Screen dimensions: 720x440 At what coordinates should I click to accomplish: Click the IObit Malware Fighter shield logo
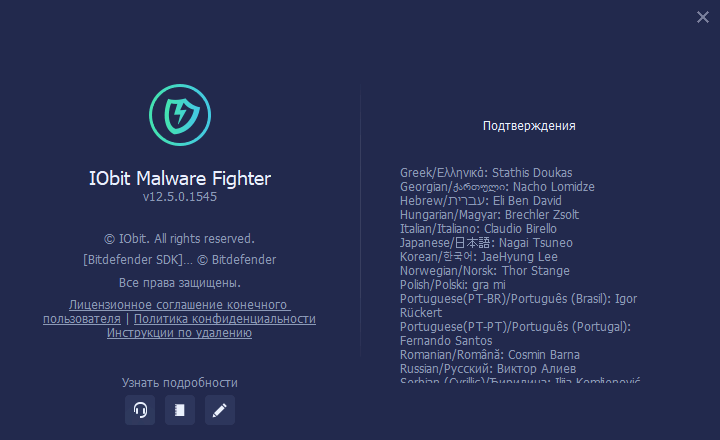[x=180, y=115]
